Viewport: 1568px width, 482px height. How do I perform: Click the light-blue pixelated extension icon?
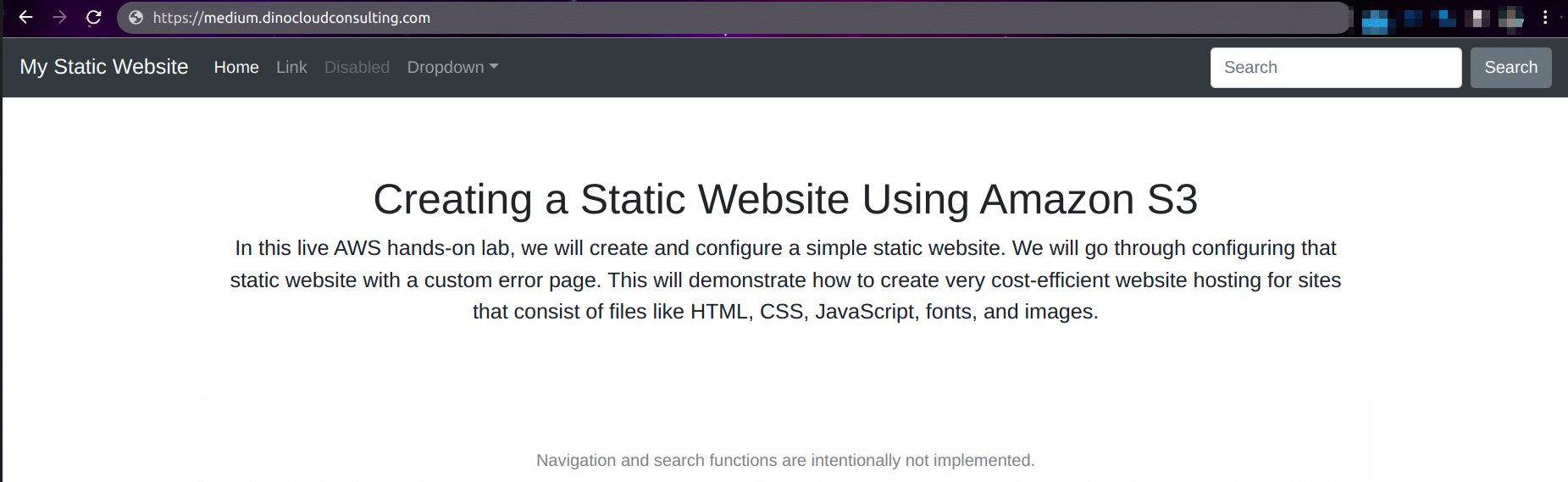point(1377,20)
